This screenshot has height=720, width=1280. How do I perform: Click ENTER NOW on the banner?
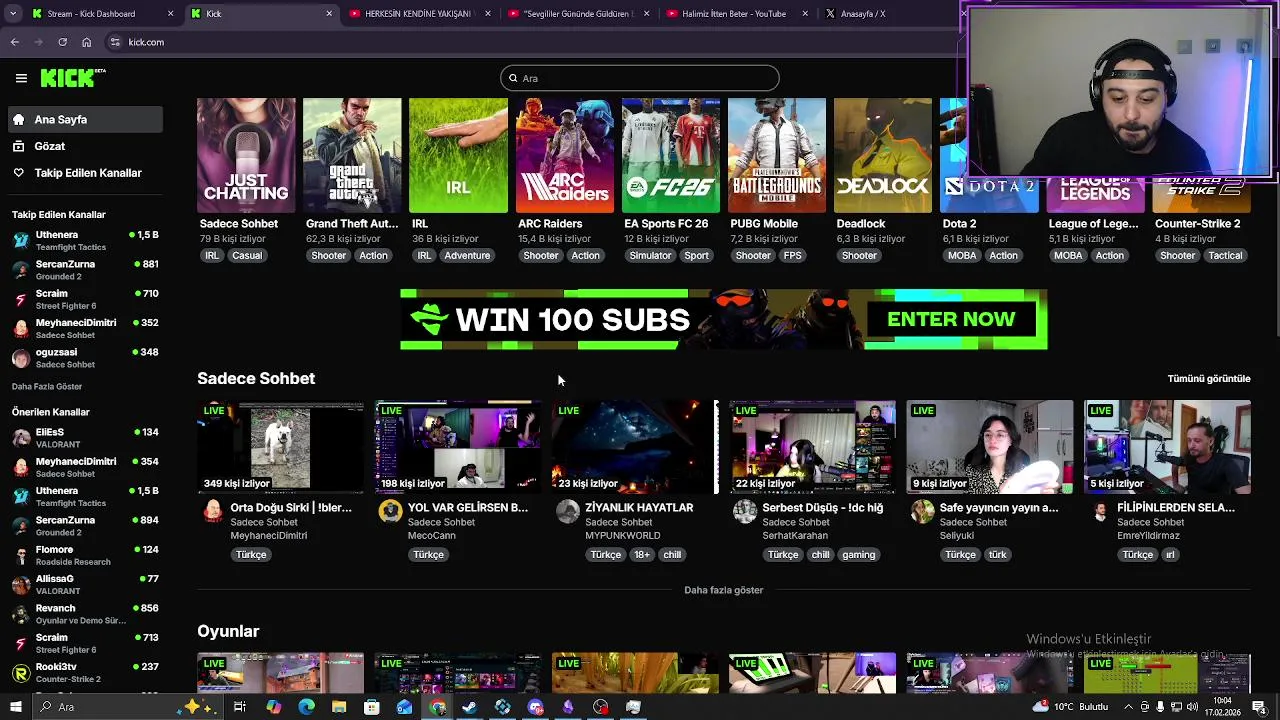(x=951, y=320)
